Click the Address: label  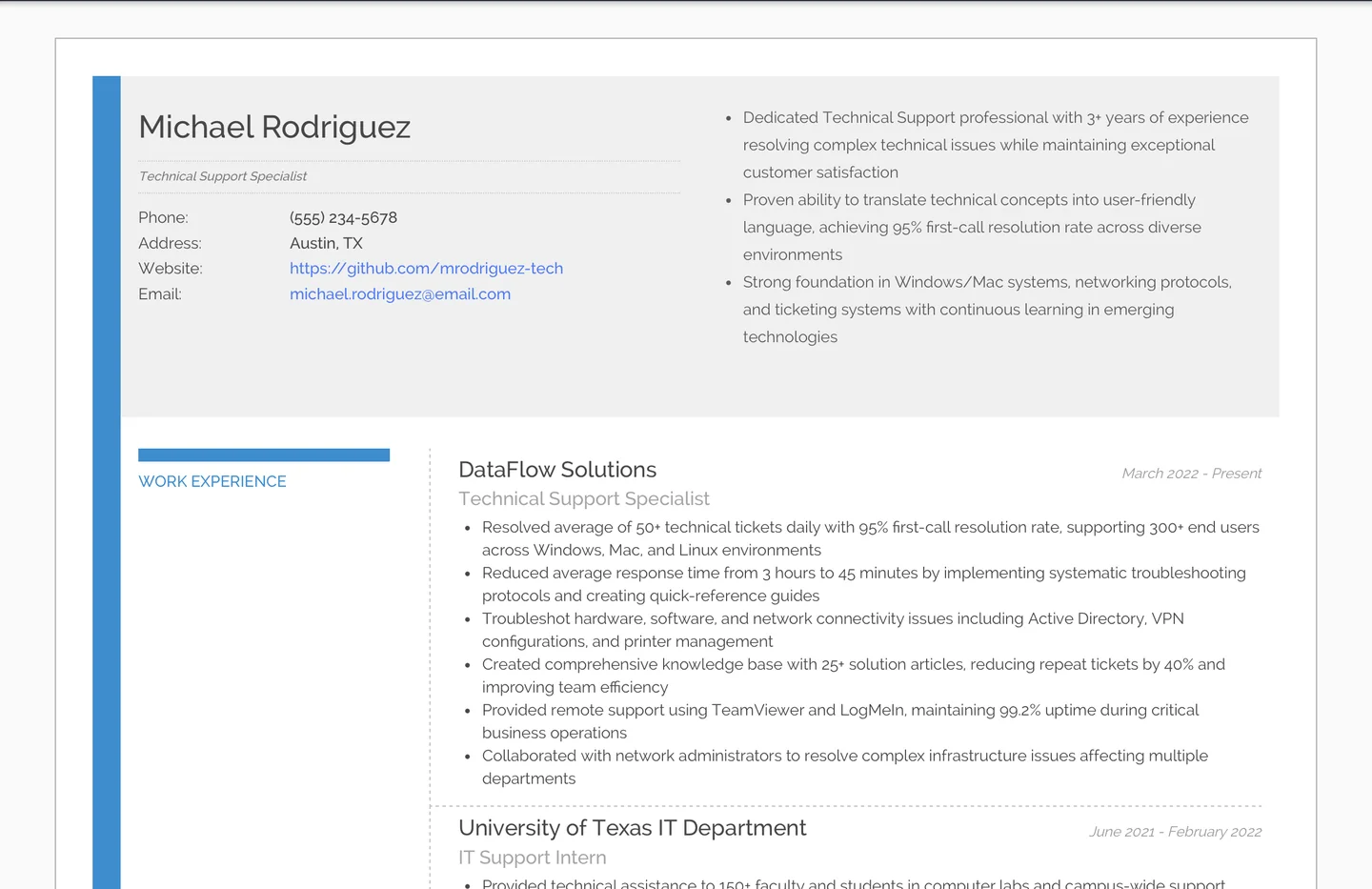(170, 243)
